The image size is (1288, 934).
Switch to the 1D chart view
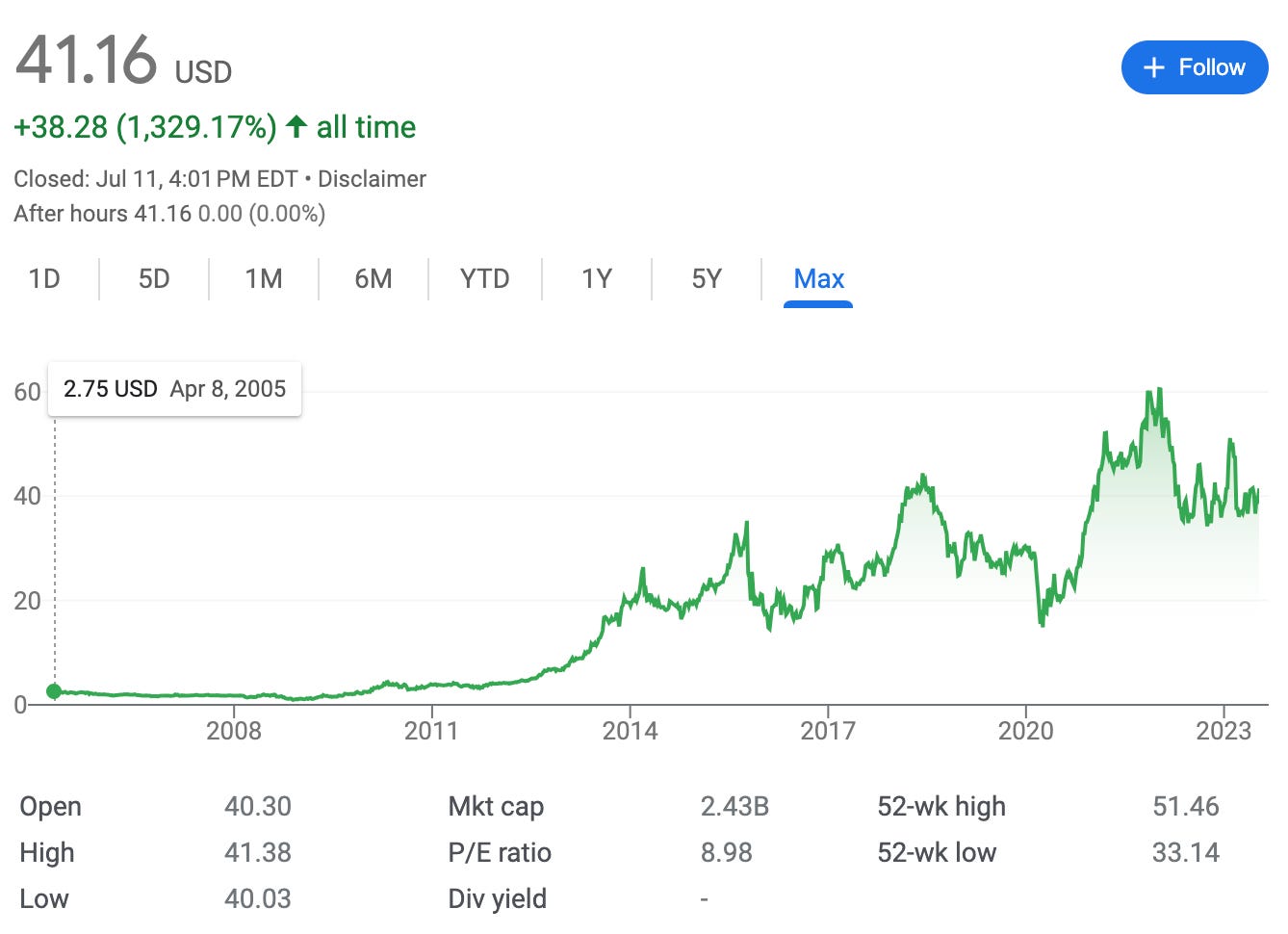(x=44, y=278)
